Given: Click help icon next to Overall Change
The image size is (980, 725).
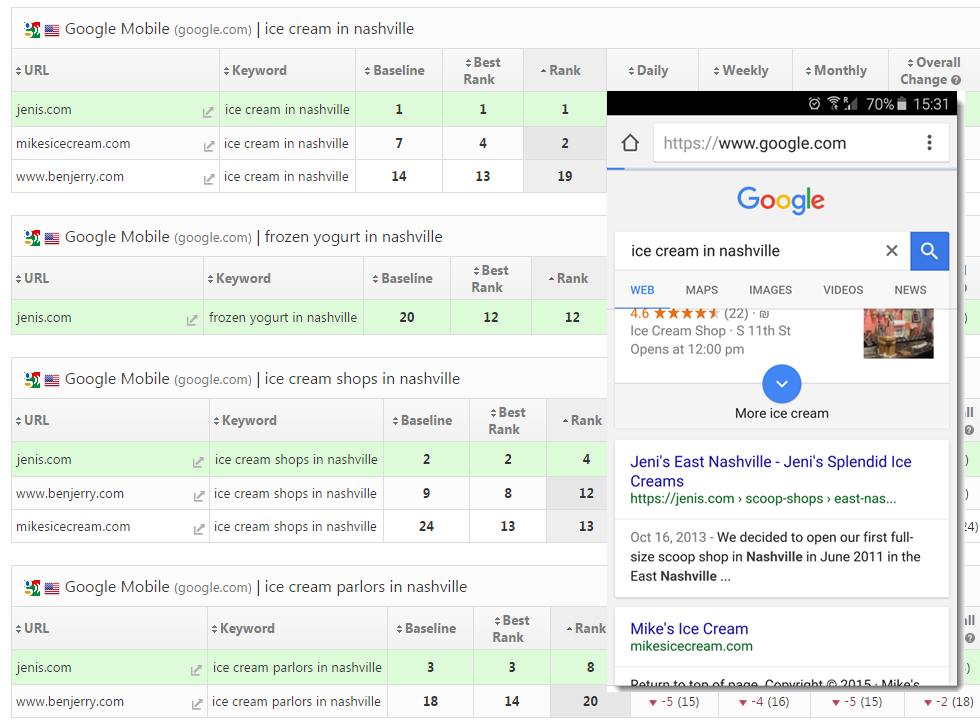Looking at the screenshot, I should click(x=956, y=80).
